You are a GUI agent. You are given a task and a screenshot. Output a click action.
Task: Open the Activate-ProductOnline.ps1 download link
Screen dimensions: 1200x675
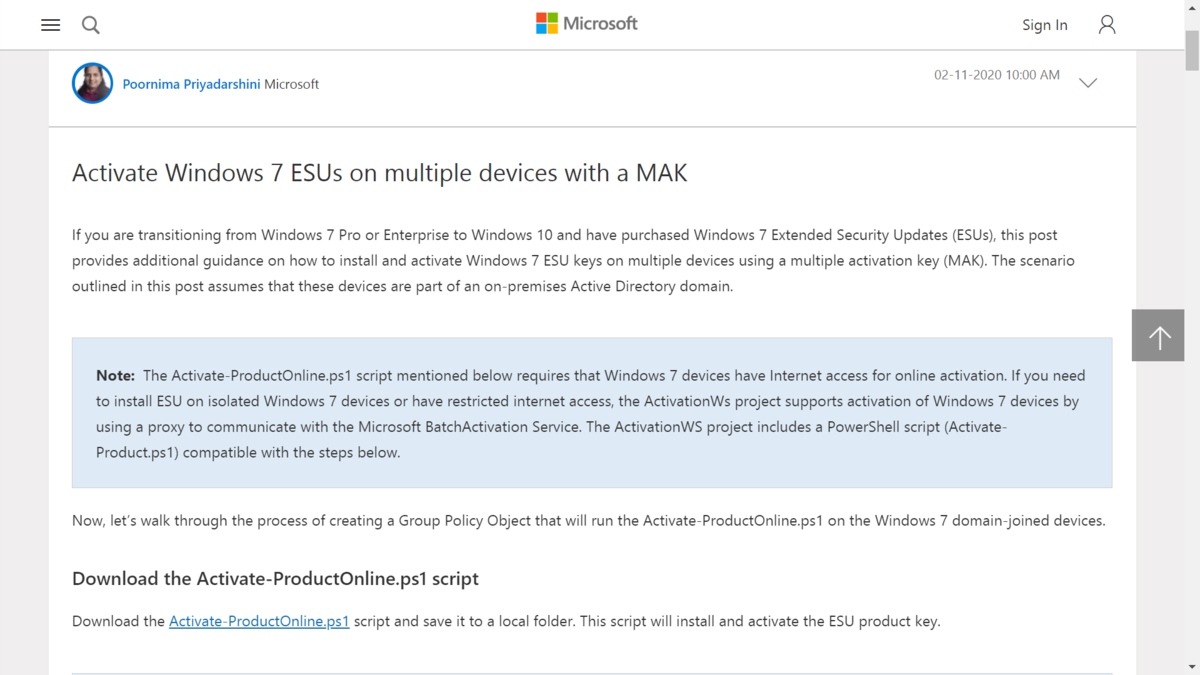coord(259,621)
